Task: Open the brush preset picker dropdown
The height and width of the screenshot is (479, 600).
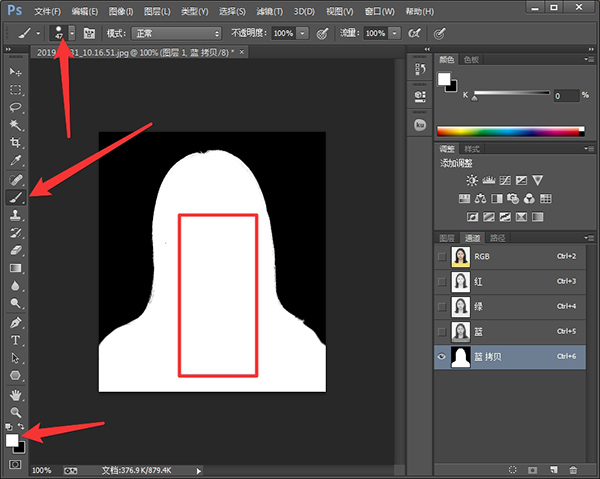Action: tap(71, 33)
